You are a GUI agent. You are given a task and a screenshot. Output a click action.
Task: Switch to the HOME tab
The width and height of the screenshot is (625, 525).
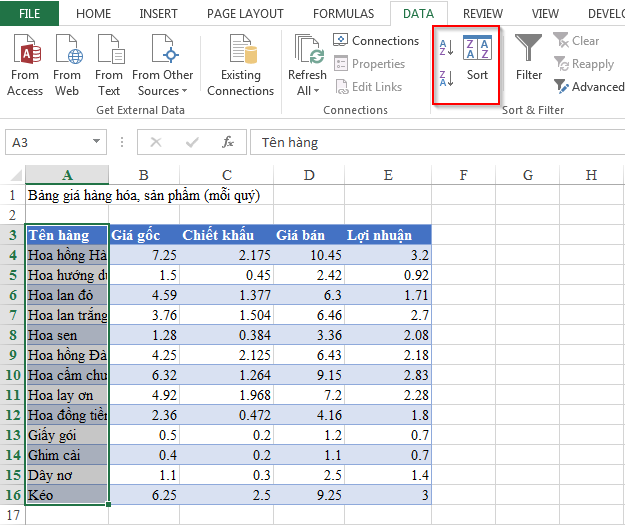(93, 14)
